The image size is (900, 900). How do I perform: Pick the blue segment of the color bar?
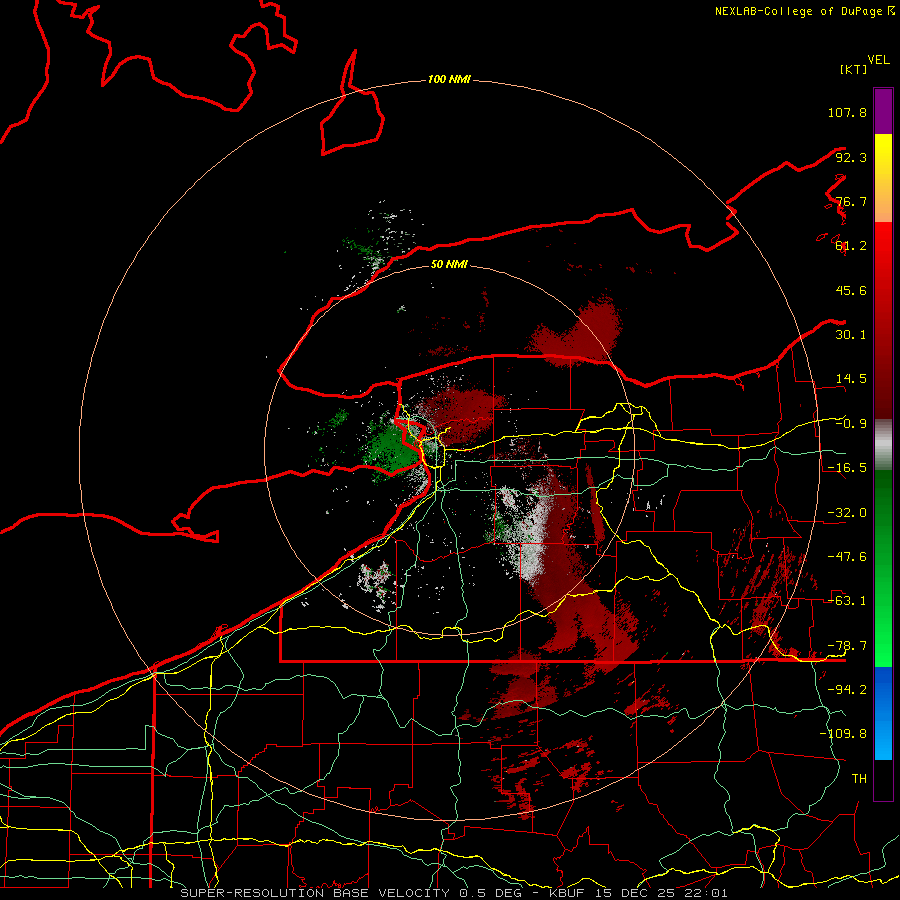coord(883,713)
